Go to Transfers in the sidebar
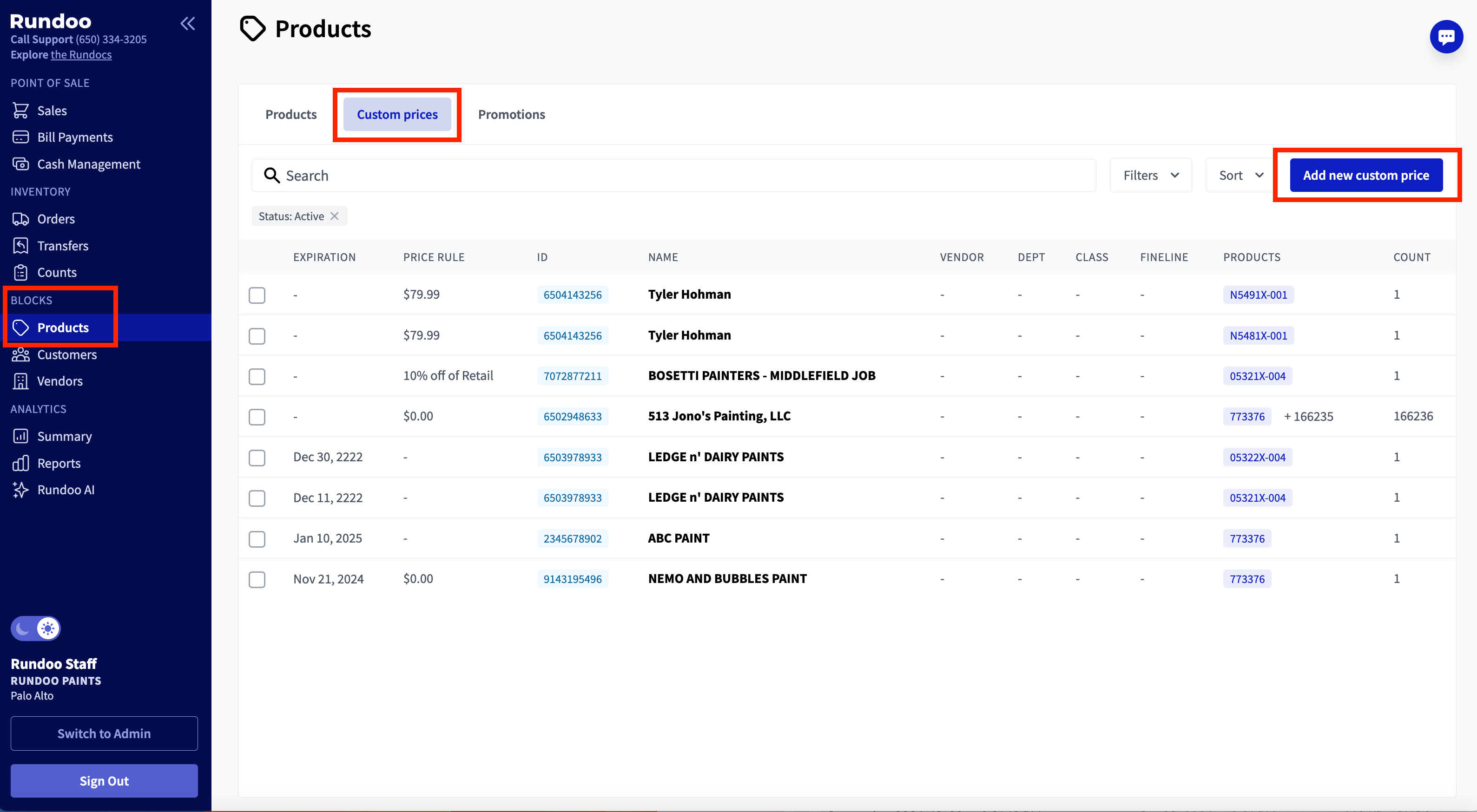This screenshot has width=1477, height=812. click(62, 246)
